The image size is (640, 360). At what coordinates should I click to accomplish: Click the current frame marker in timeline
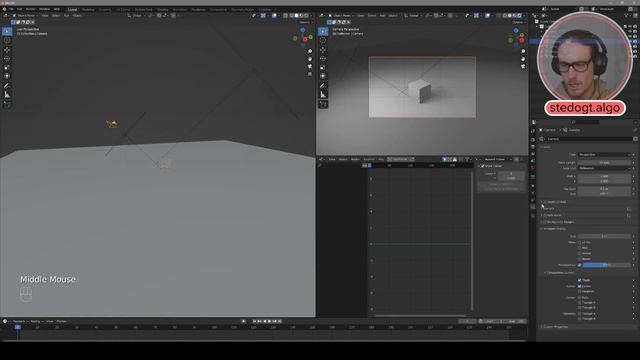18,327
